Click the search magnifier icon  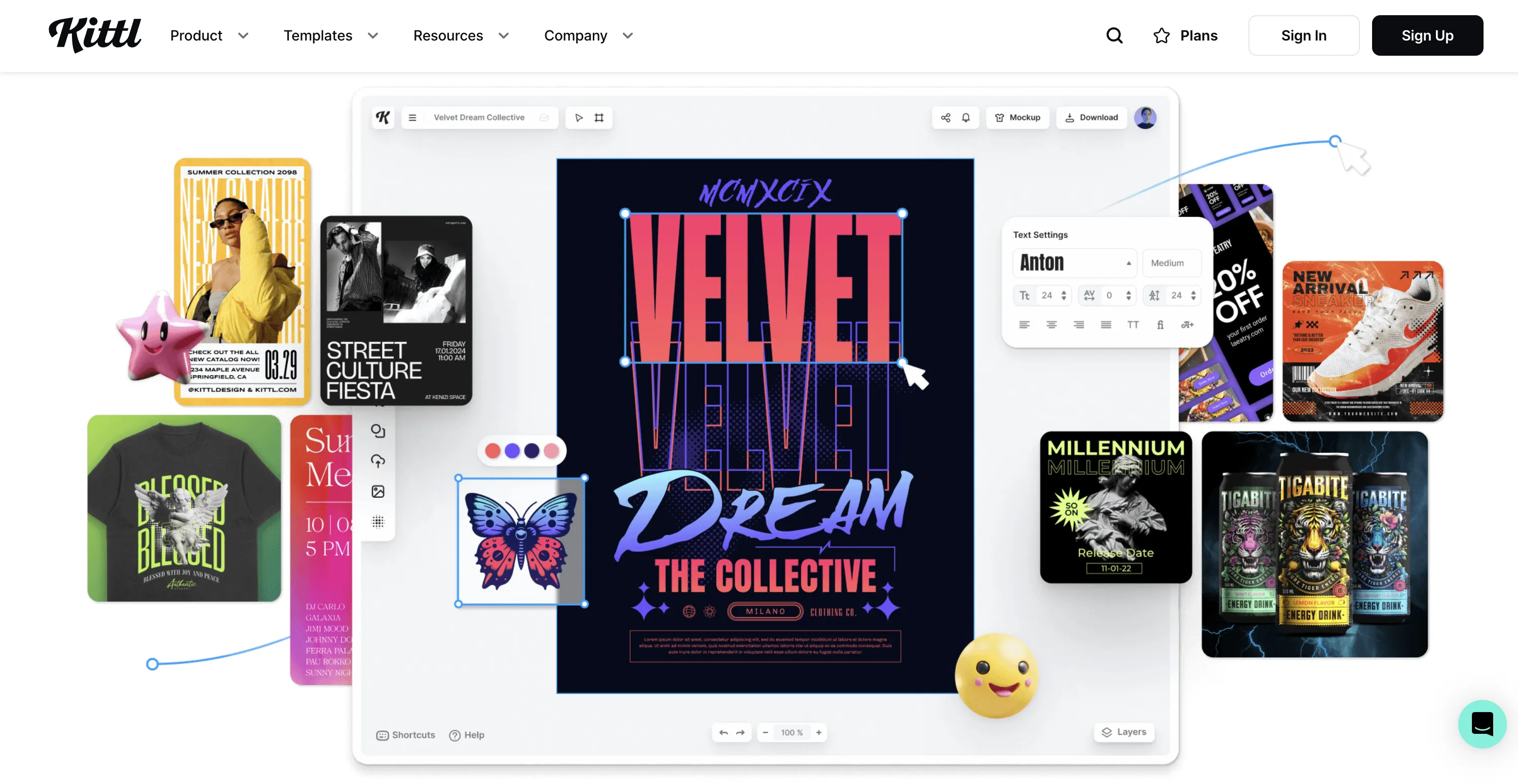tap(1114, 35)
